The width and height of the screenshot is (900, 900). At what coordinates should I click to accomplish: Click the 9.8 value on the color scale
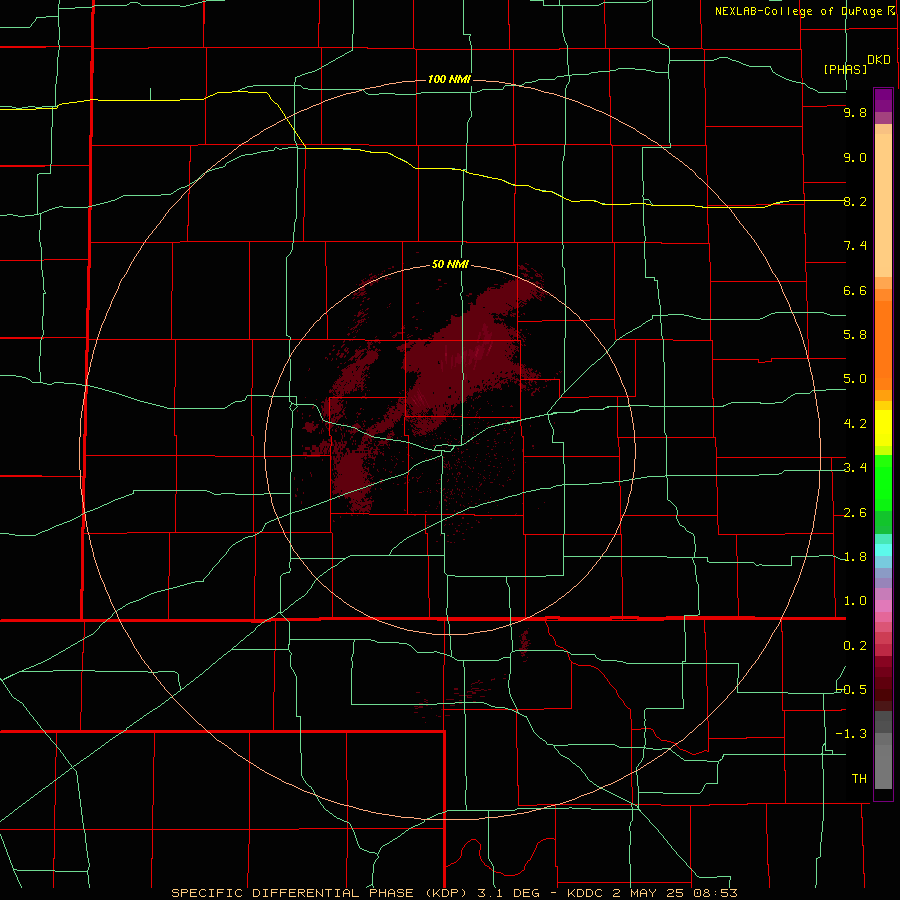coord(855,112)
